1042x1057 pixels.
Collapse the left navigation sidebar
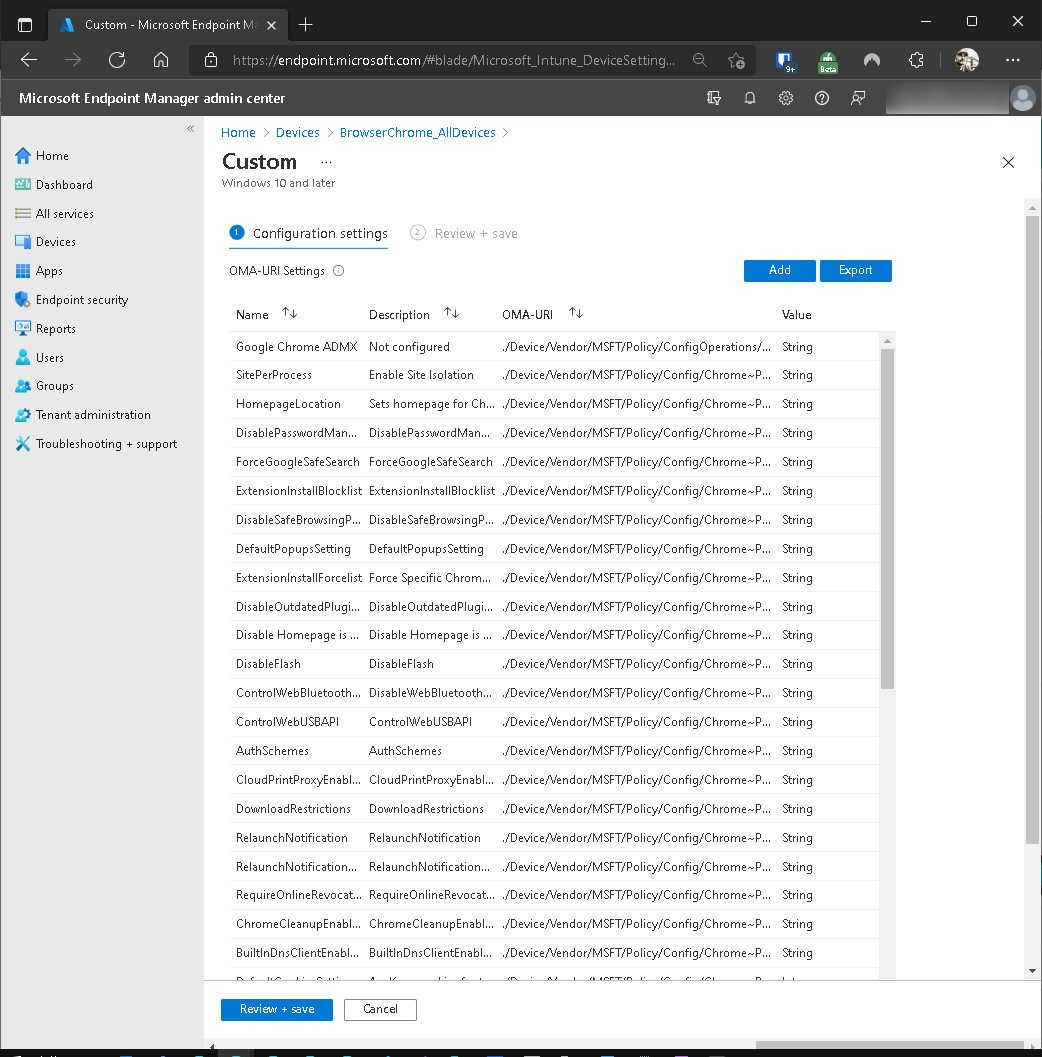point(191,128)
